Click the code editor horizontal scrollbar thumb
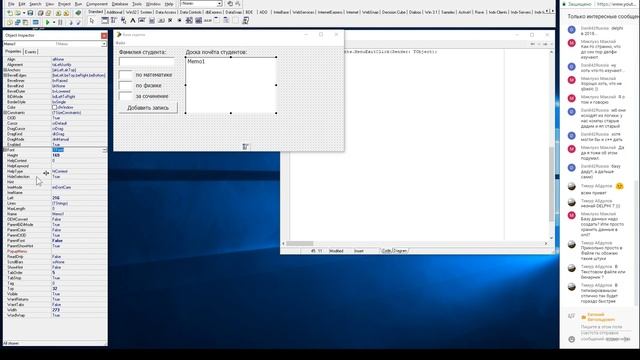The width and height of the screenshot is (640, 360). pos(300,243)
